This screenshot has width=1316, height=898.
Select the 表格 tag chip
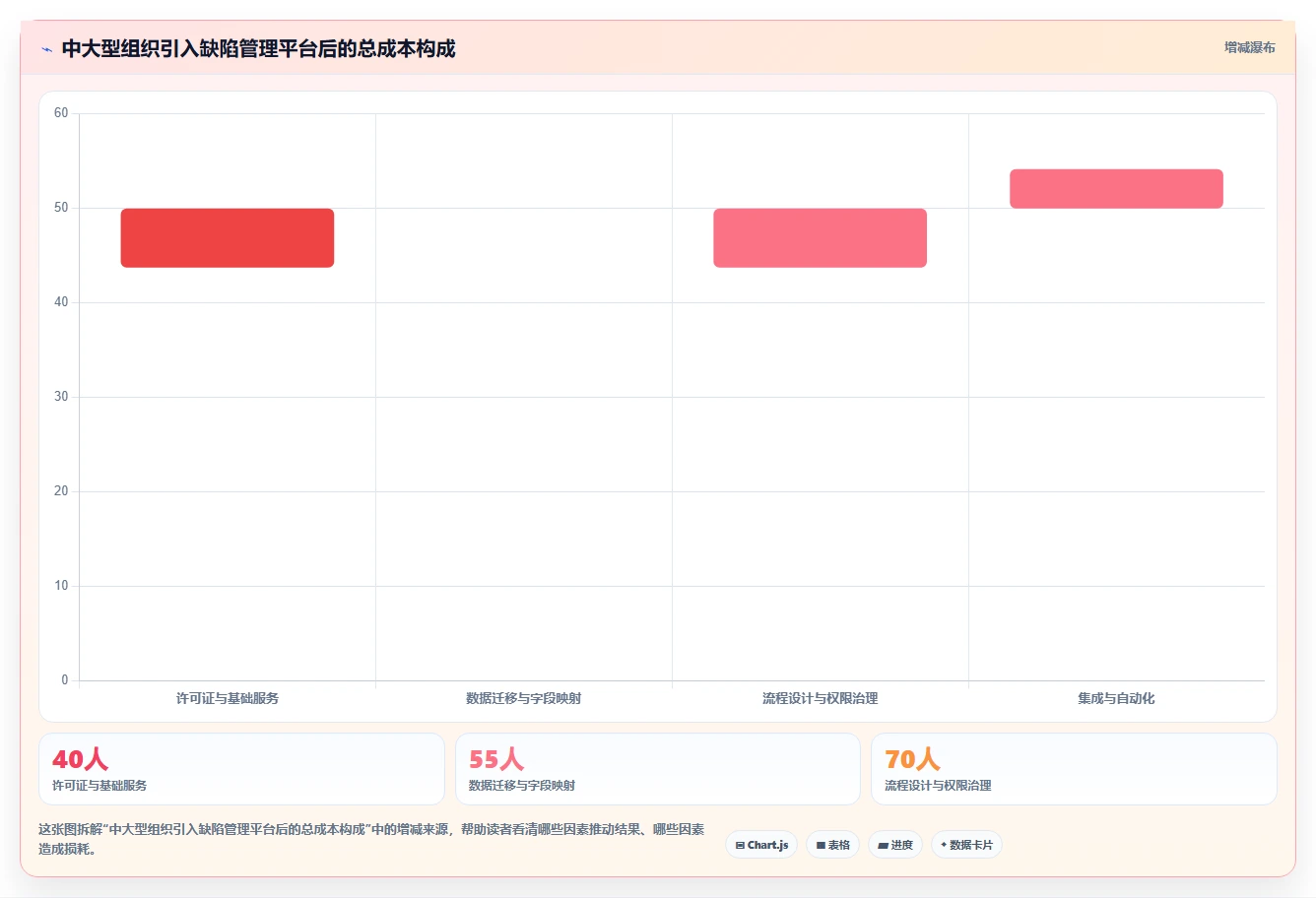(x=832, y=845)
